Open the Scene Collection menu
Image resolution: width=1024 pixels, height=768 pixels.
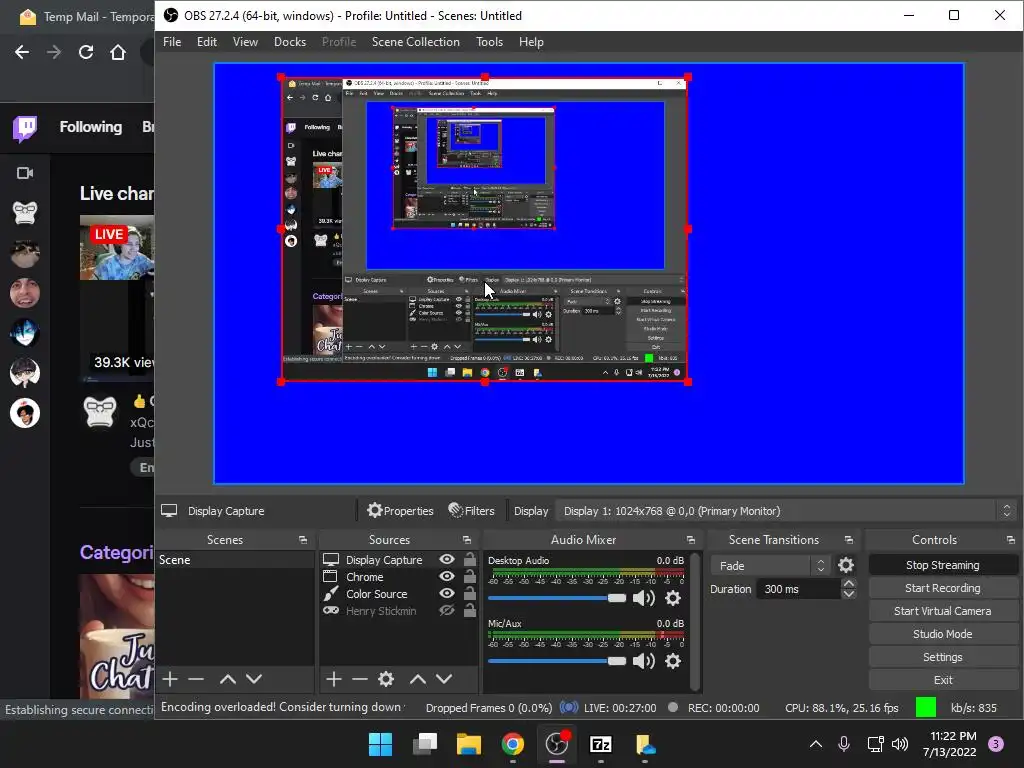416,42
